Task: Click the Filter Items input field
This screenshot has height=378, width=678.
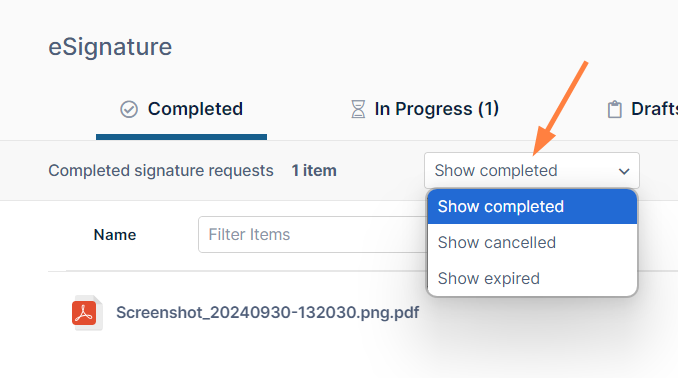Action: pyautogui.click(x=313, y=234)
